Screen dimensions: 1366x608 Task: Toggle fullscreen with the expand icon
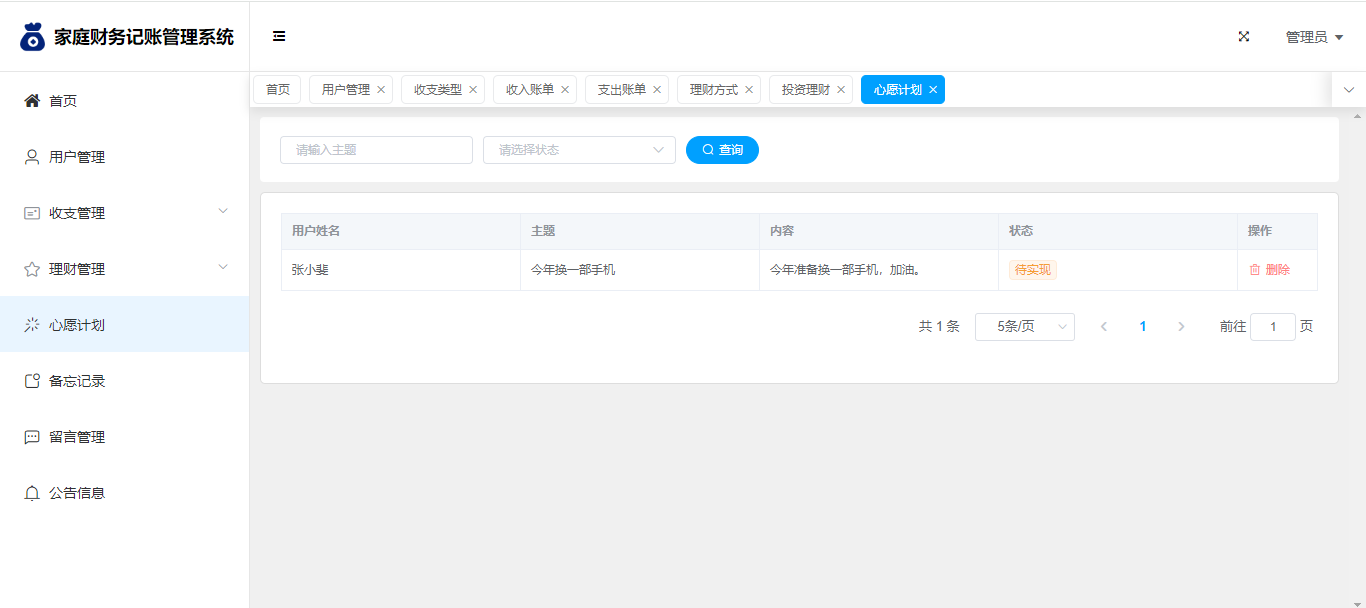pyautogui.click(x=1244, y=37)
